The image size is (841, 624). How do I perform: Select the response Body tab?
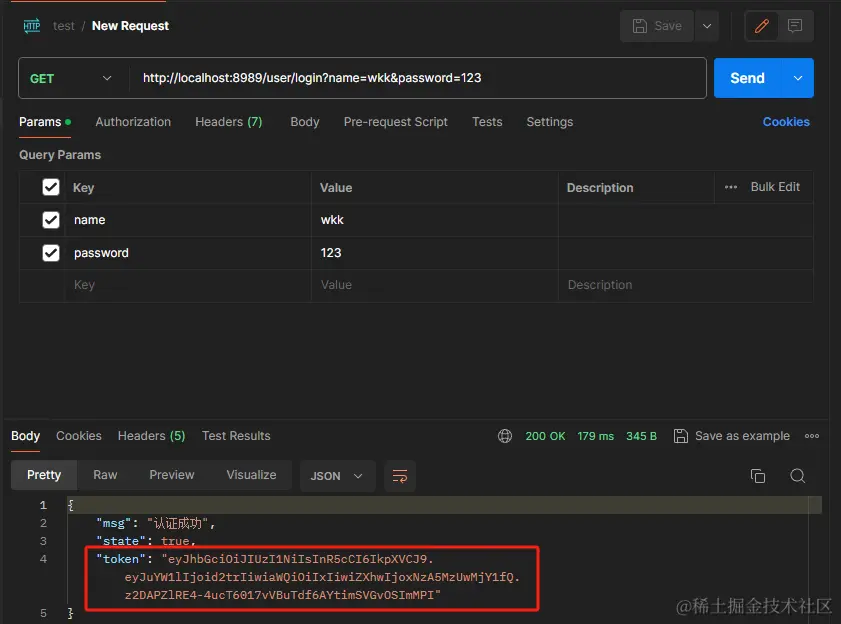pyautogui.click(x=25, y=436)
